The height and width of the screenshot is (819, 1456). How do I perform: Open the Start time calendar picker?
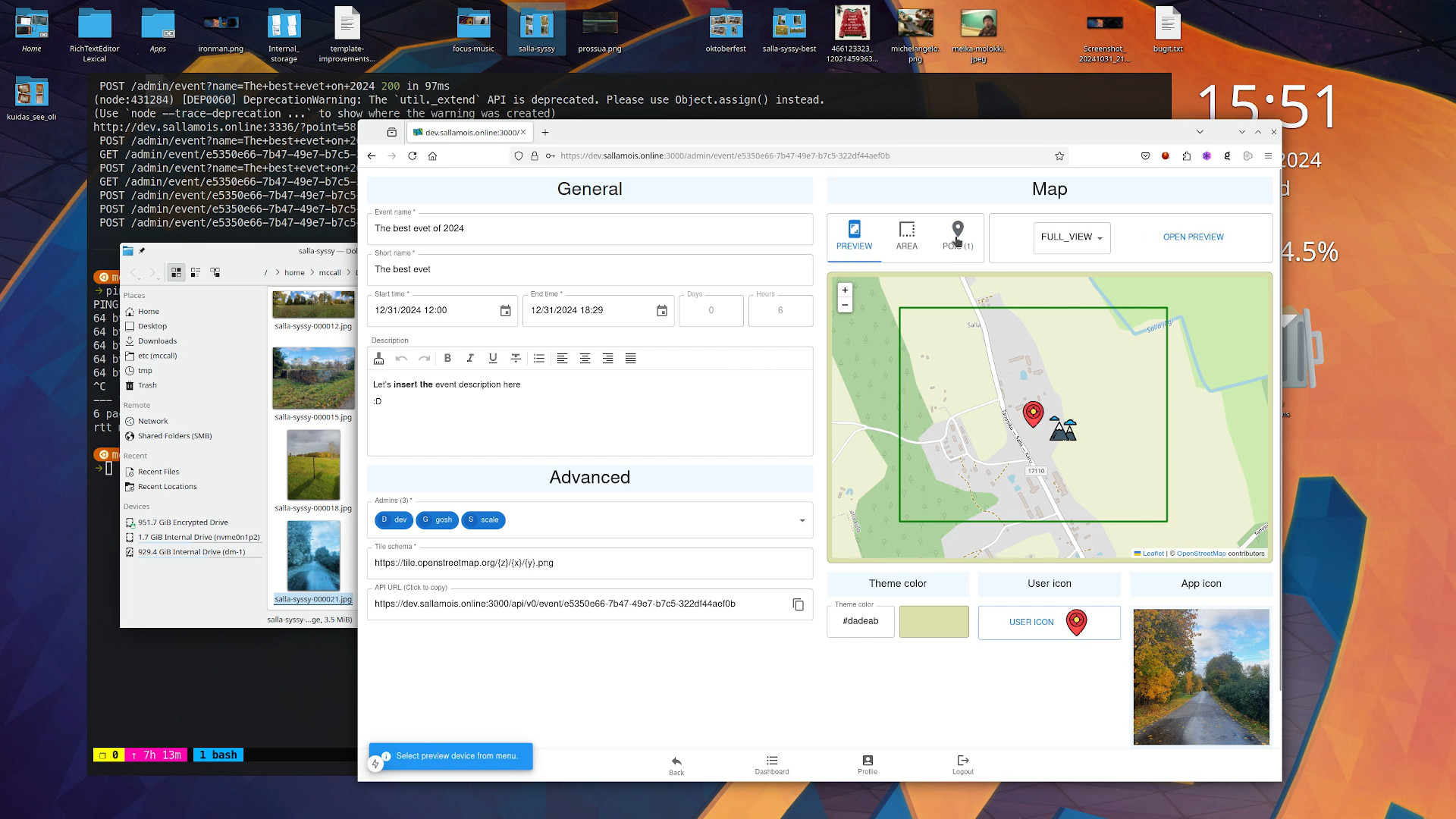[505, 311]
